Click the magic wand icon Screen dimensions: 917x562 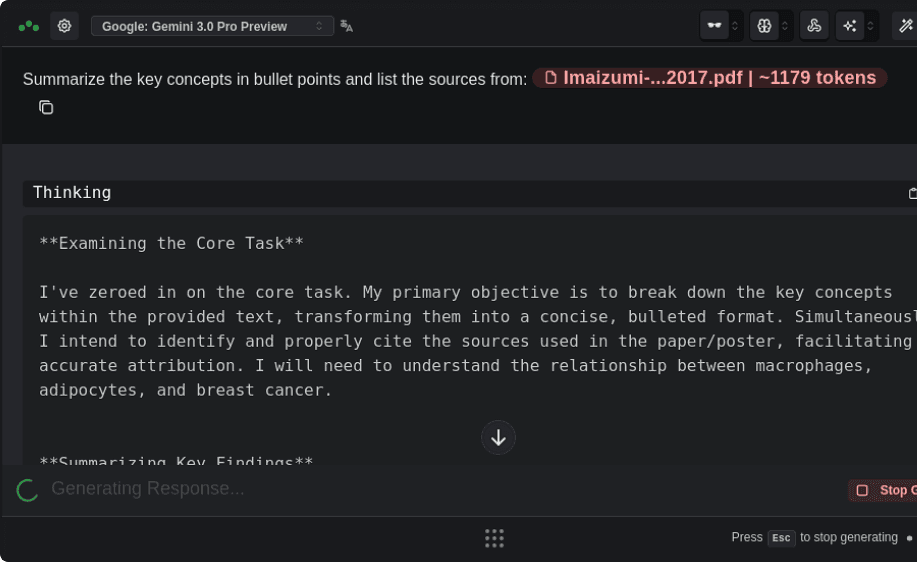click(906, 26)
